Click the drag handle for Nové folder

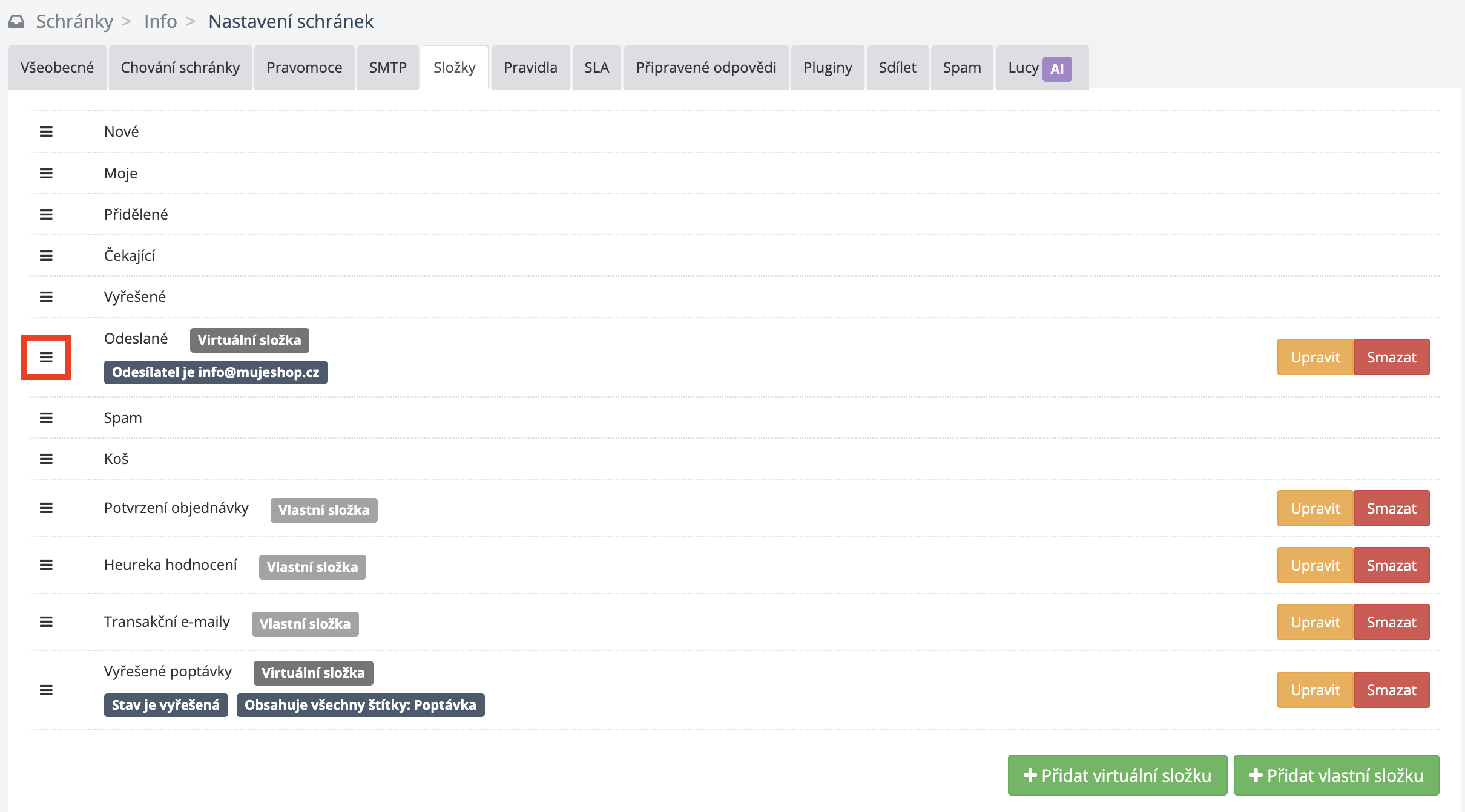[46, 131]
